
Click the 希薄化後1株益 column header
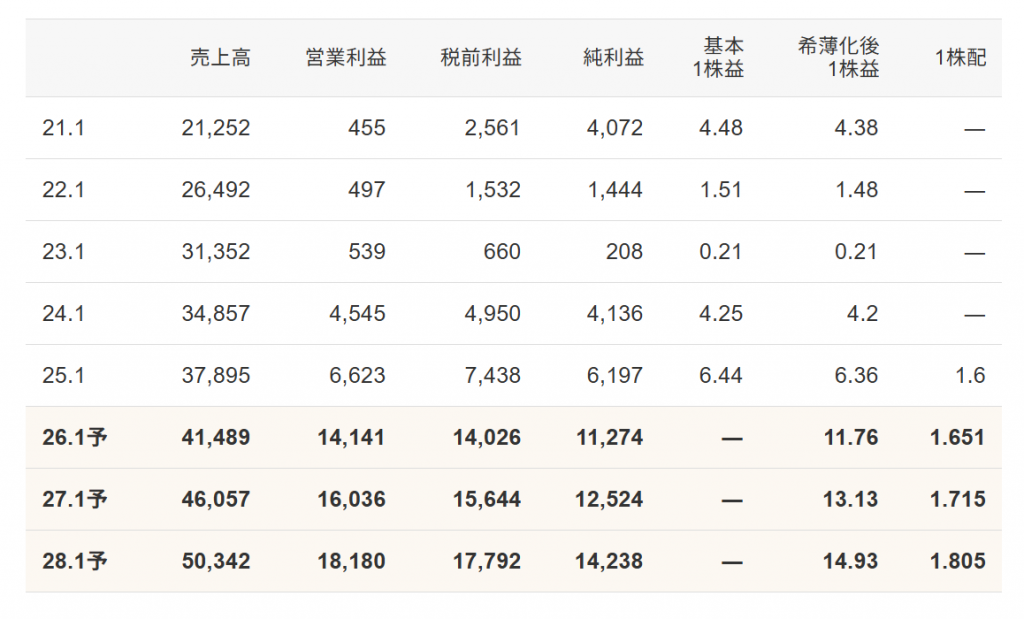(x=838, y=58)
